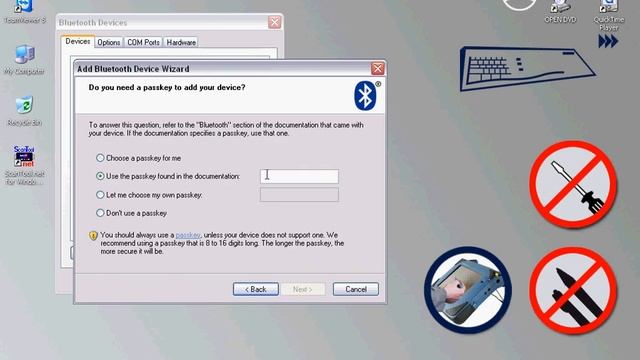This screenshot has height=360, width=640.
Task: Open COM Ports tab in Bluetooth Devices
Action: coord(143,42)
